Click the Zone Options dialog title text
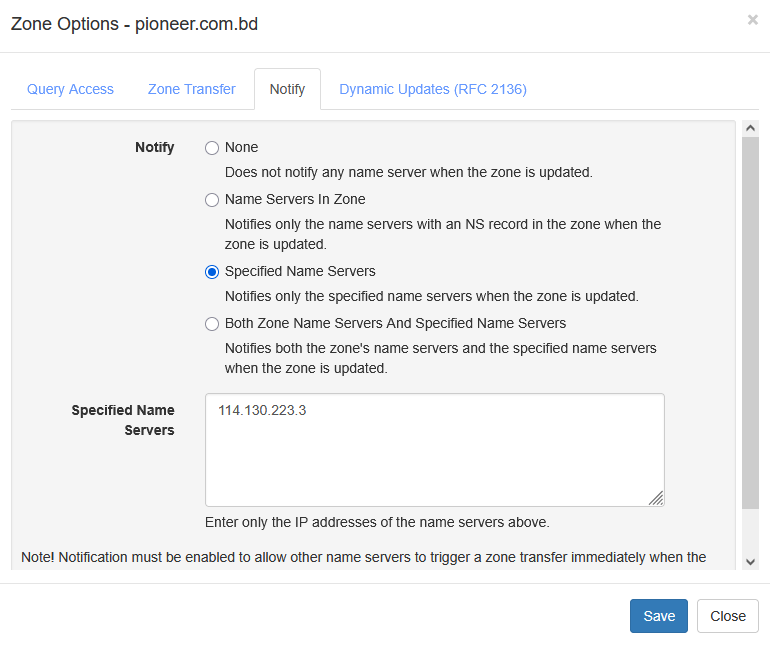The image size is (770, 646). coord(134,24)
